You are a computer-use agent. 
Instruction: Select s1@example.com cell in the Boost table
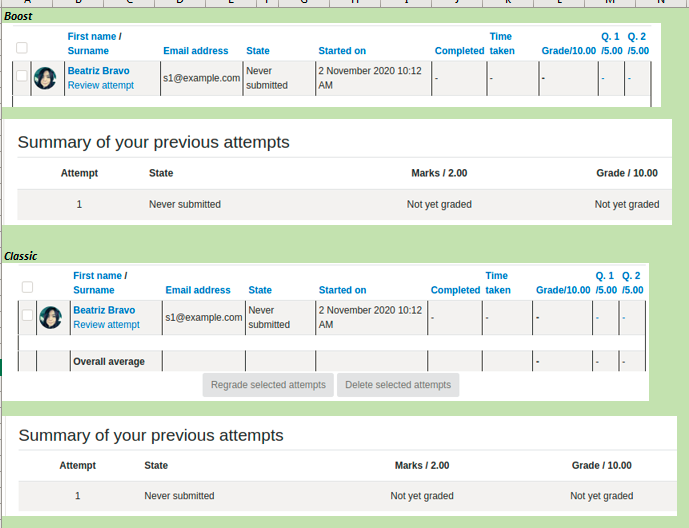tap(202, 78)
